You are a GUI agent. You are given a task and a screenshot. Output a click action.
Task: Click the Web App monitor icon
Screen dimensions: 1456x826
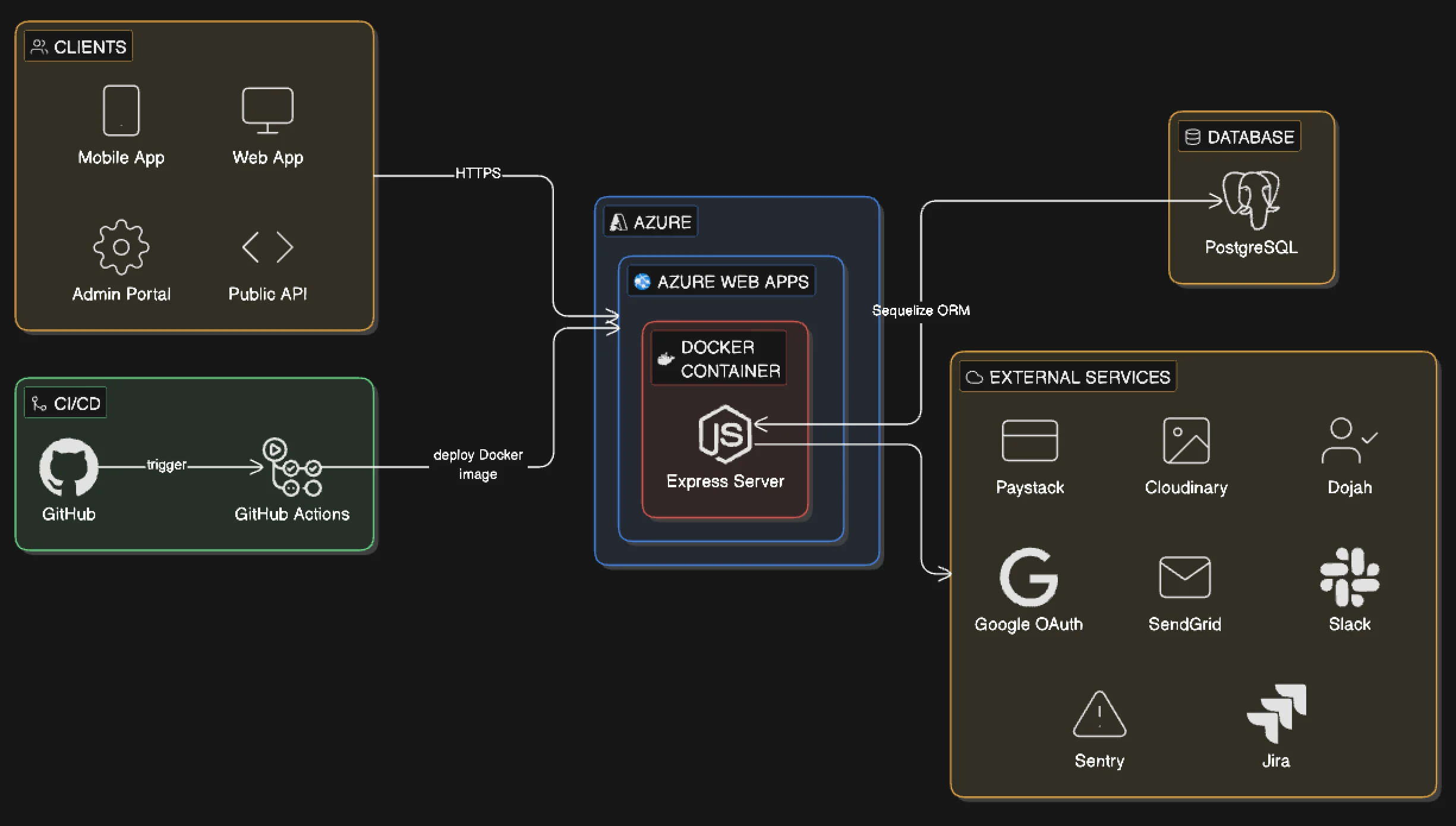(x=267, y=111)
